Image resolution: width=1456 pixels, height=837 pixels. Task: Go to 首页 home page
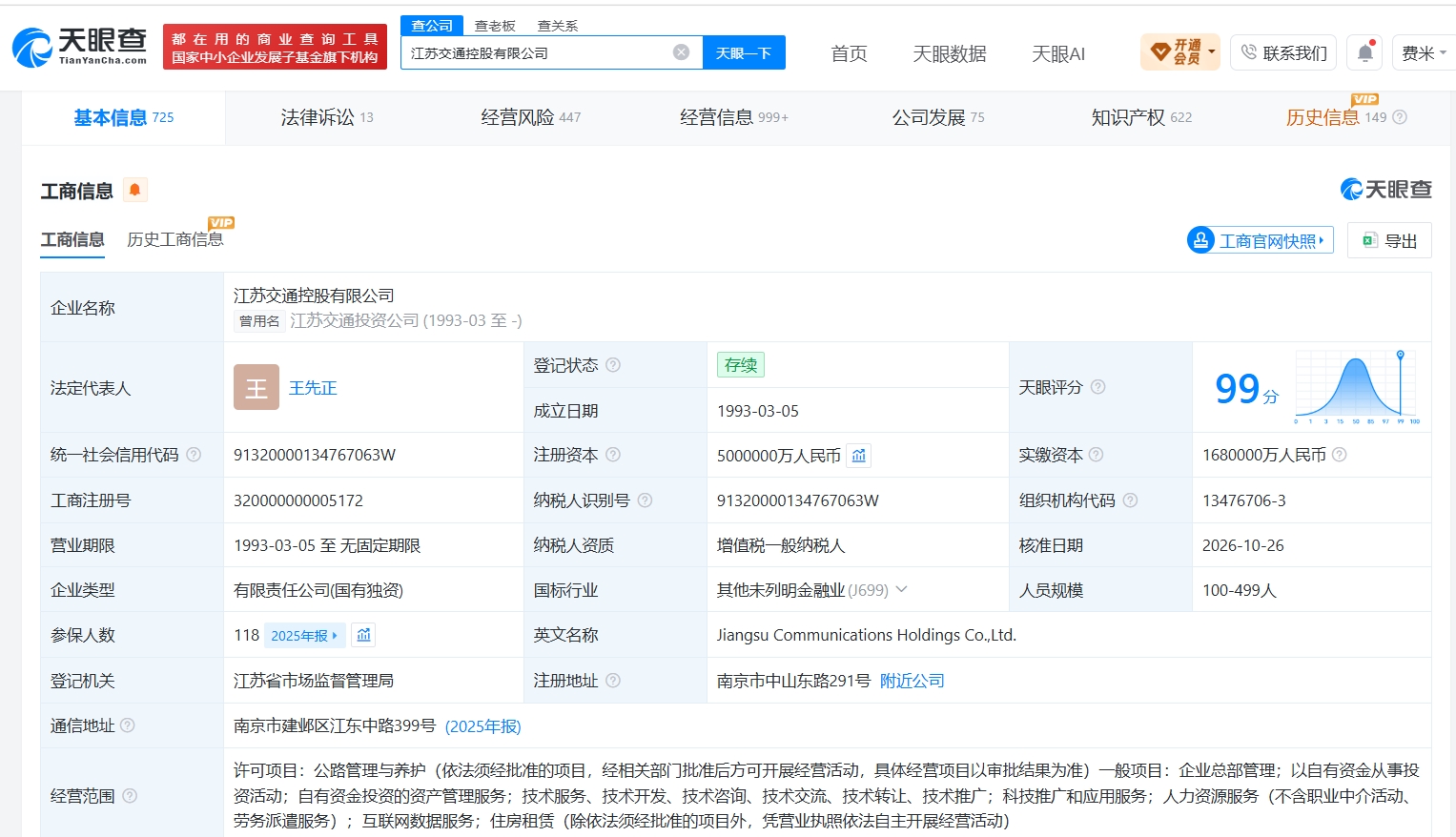(849, 53)
